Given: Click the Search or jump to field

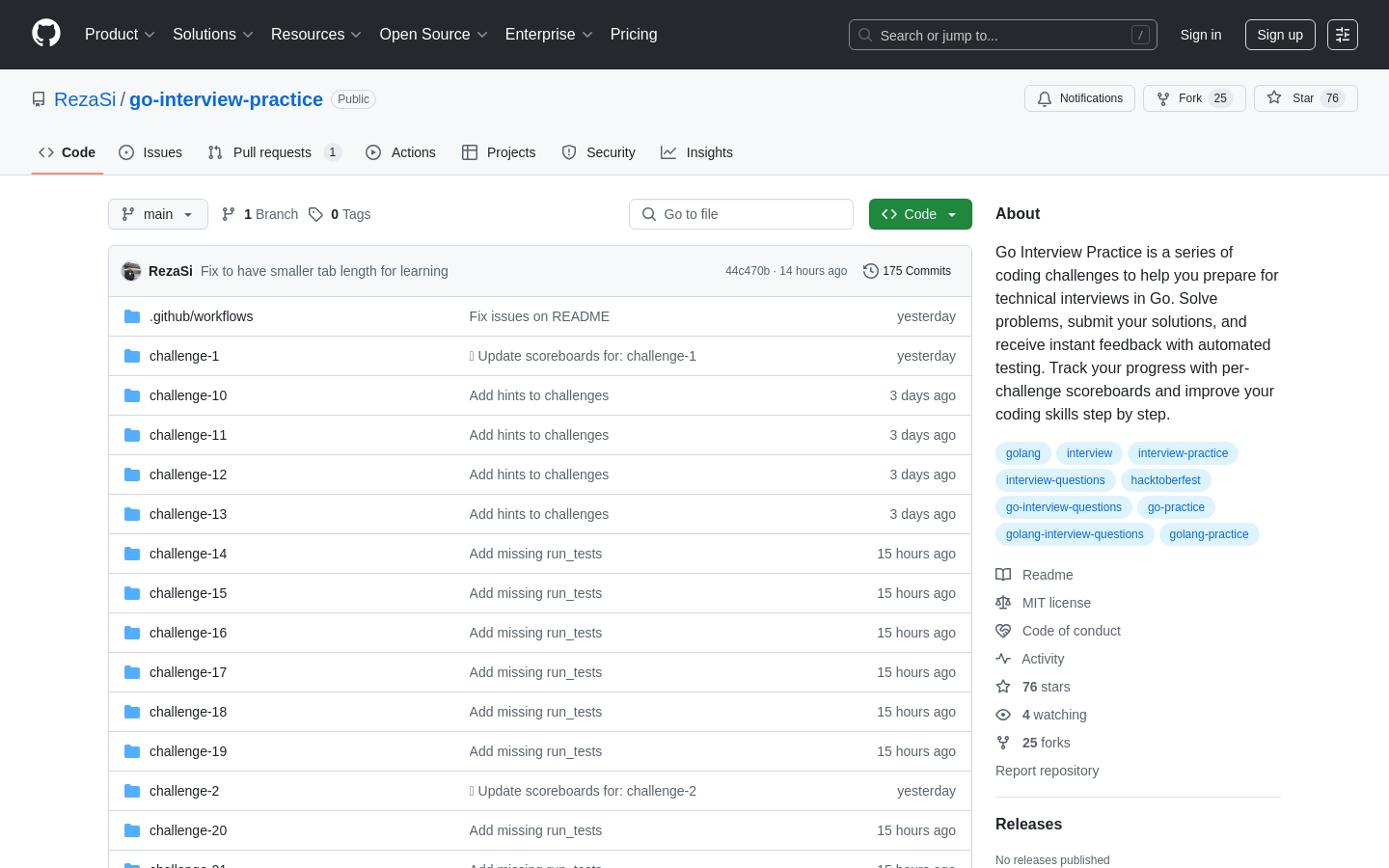Looking at the screenshot, I should [1003, 35].
